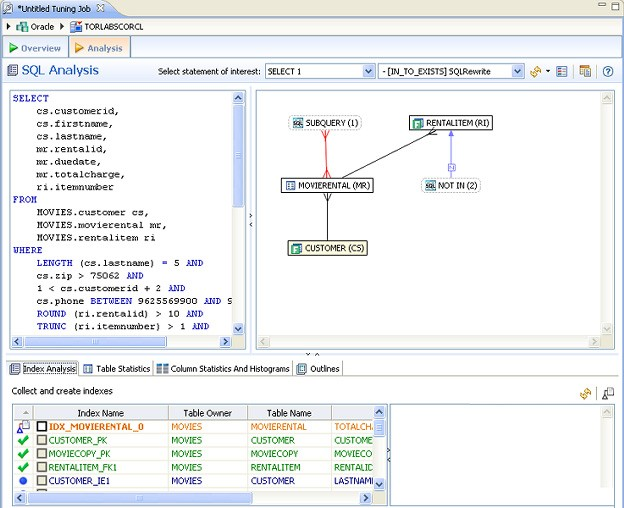The height and width of the screenshot is (508, 624).
Task: Click the Index Name column header
Action: [99, 412]
